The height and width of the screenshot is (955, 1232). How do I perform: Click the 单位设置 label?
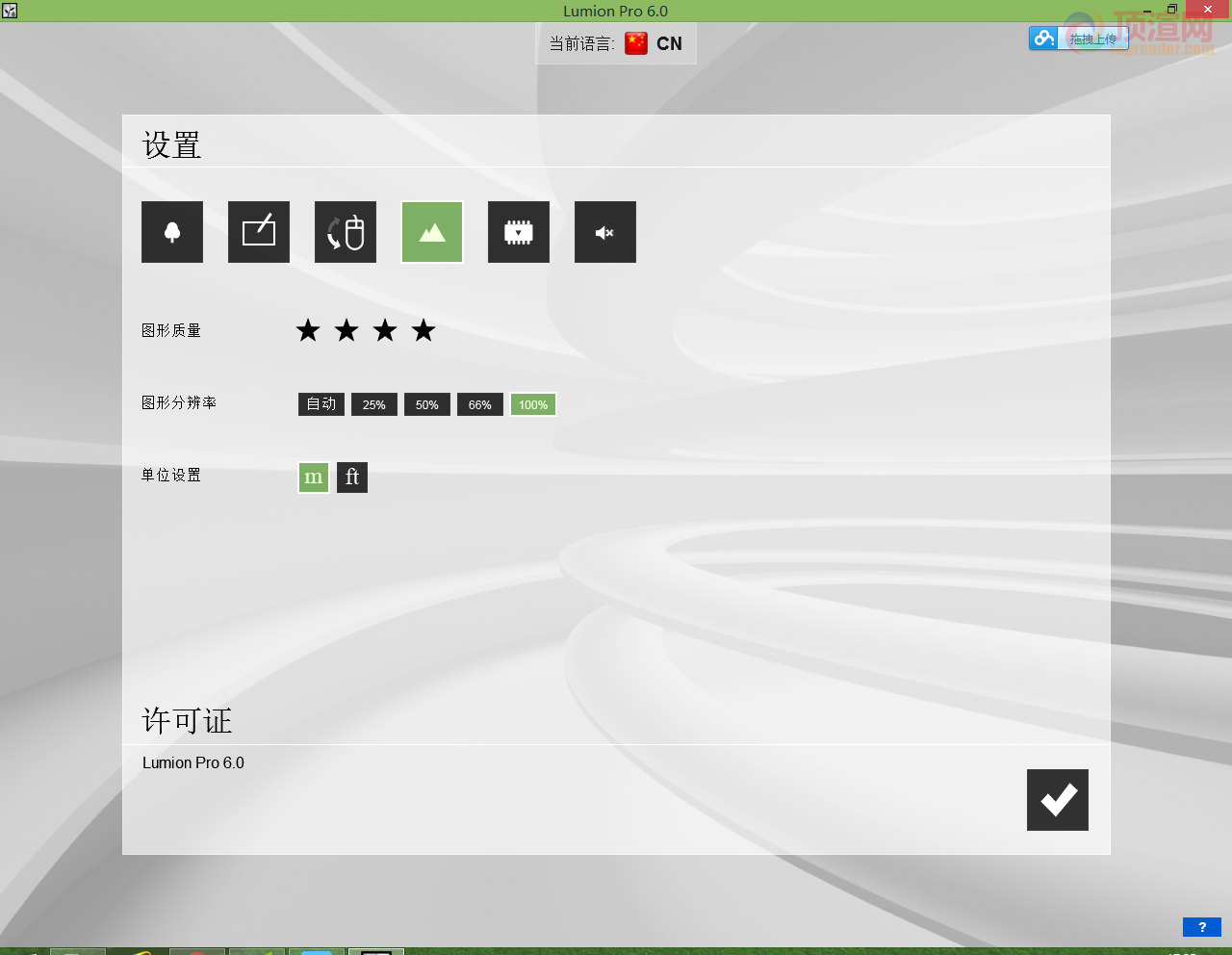coord(171,475)
